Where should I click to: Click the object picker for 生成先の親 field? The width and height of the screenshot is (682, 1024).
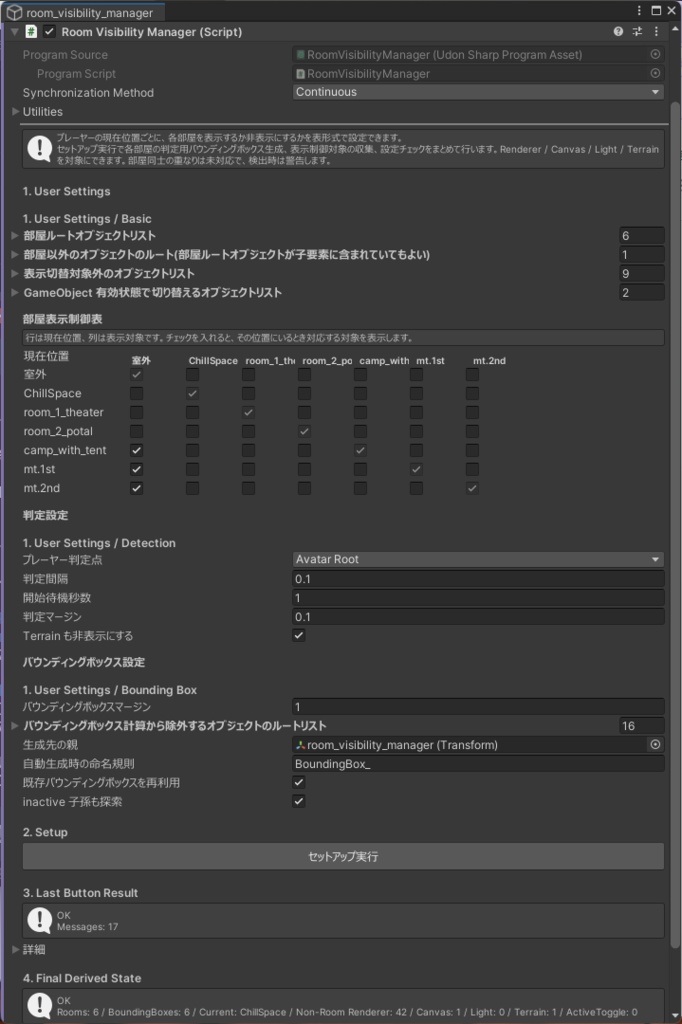[x=657, y=744]
